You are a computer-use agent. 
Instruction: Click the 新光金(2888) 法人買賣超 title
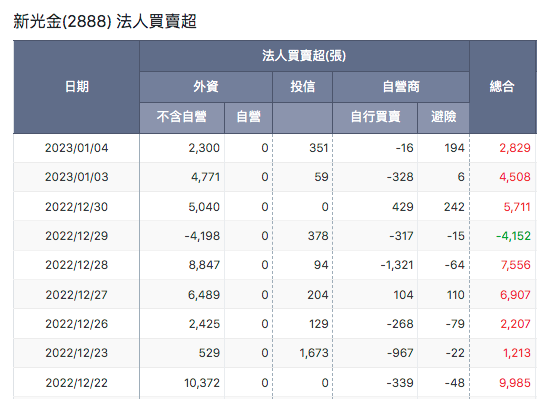(105, 21)
